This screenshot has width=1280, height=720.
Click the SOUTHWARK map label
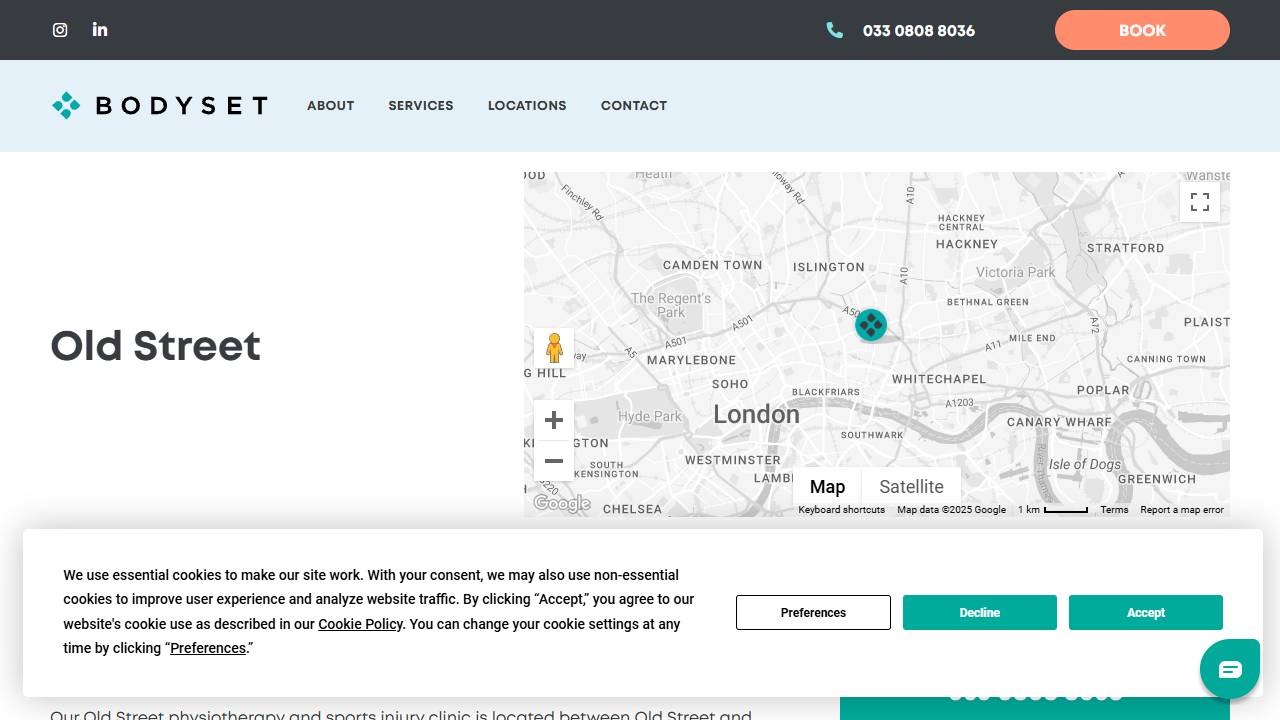[872, 435]
